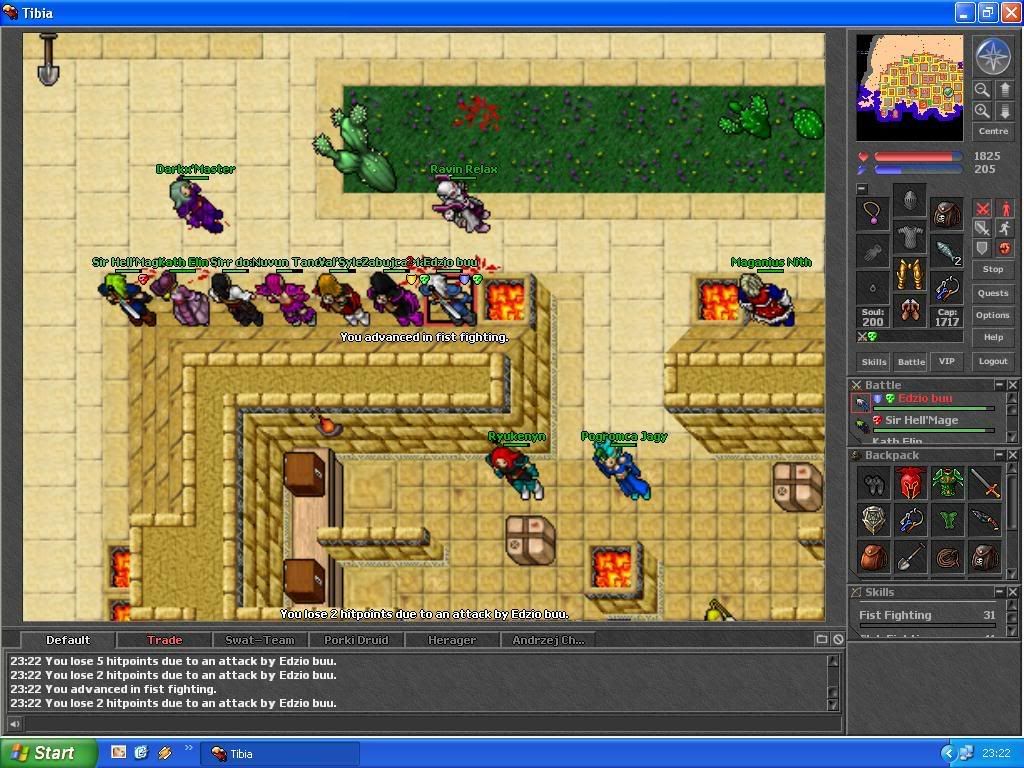The width and height of the screenshot is (1024, 768).
Task: Toggle chase opponent mode
Action: tap(1004, 228)
